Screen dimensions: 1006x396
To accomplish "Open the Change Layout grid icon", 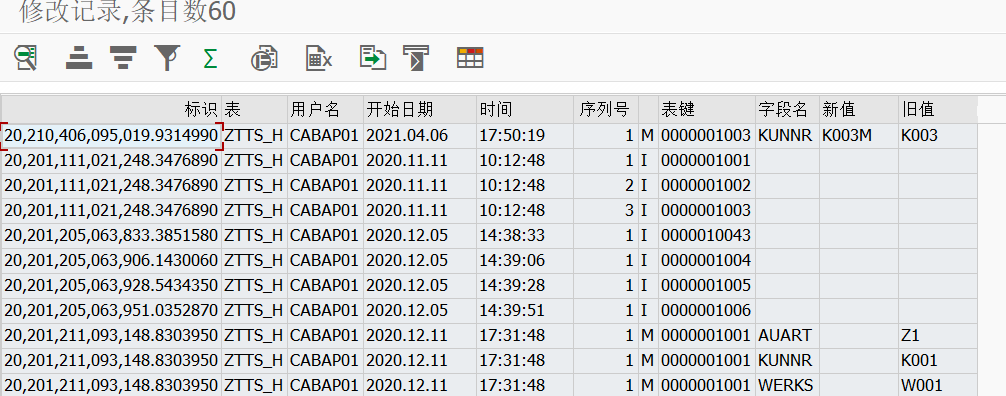I will pos(470,57).
